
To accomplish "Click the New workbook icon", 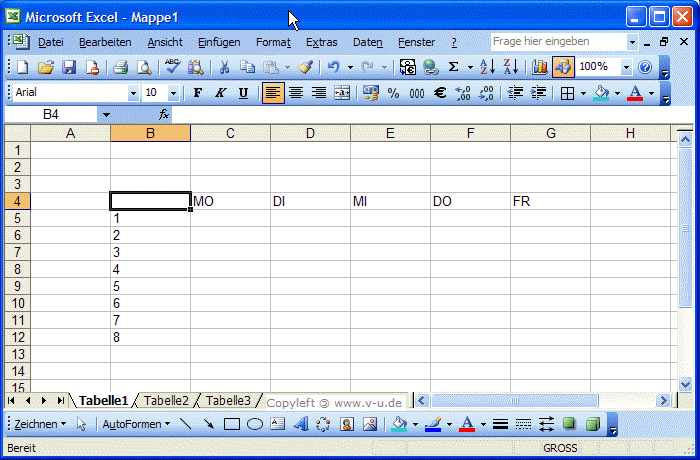I will pyautogui.click(x=22, y=67).
